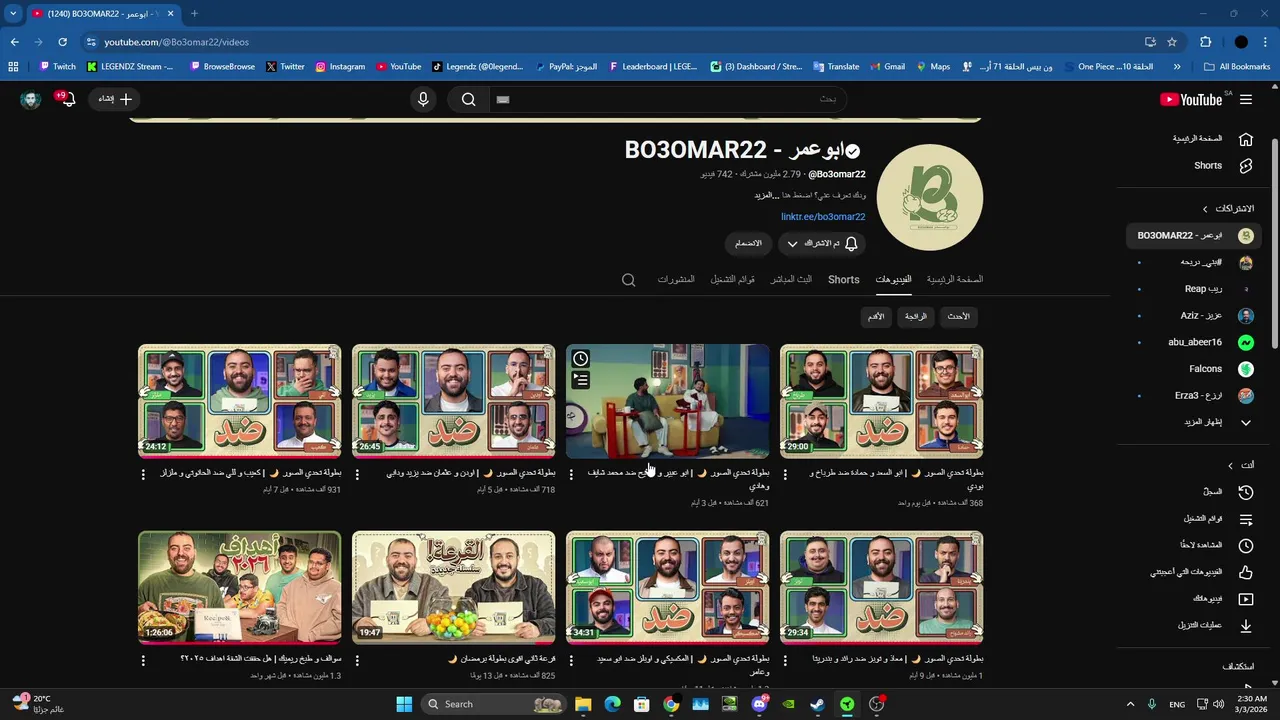This screenshot has width=1280, height=720.
Task: Switch to channel Home (الصفحة الرئيسية) tab
Action: [x=955, y=280]
